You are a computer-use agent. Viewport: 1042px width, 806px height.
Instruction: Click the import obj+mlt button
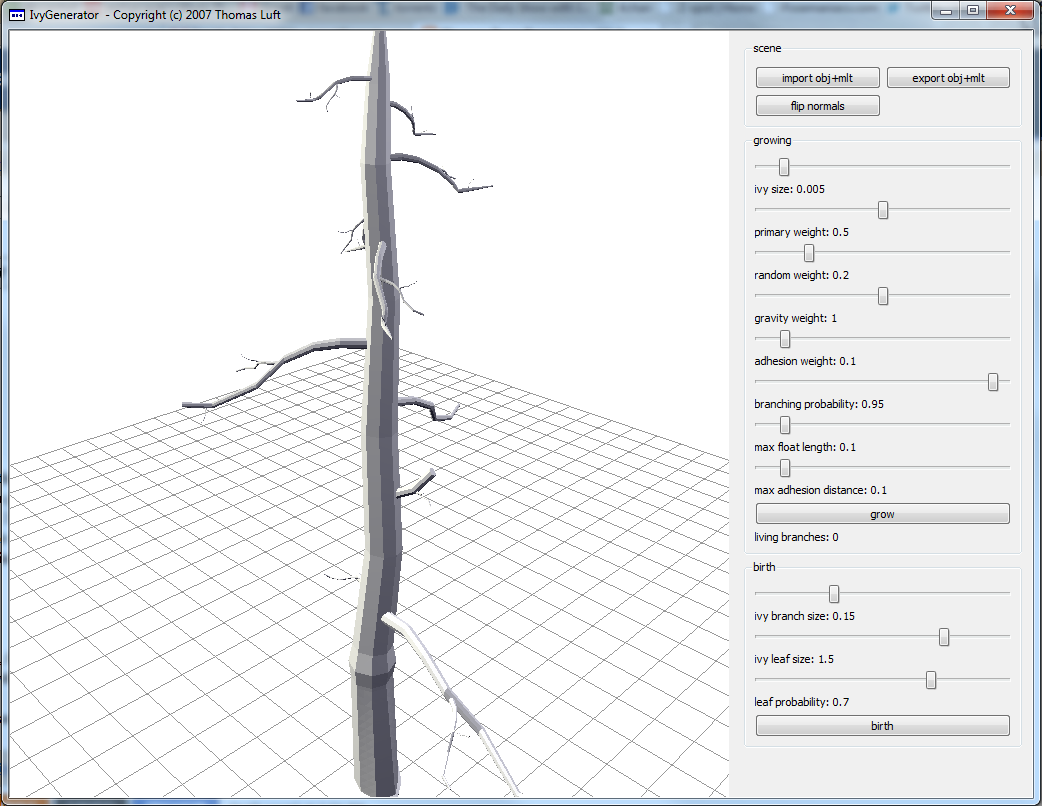pos(817,78)
